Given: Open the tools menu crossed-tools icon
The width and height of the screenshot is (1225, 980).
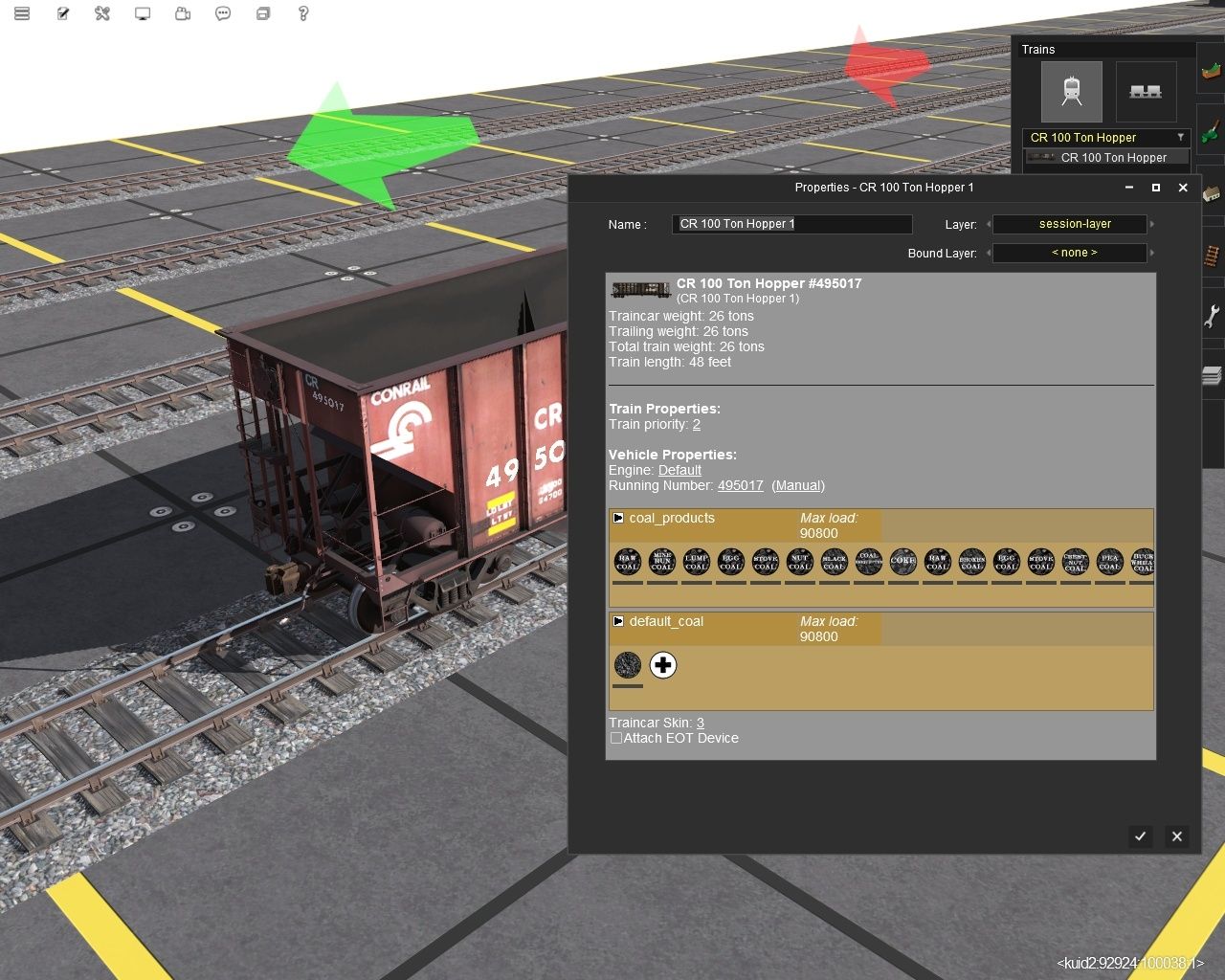Looking at the screenshot, I should click(x=102, y=13).
